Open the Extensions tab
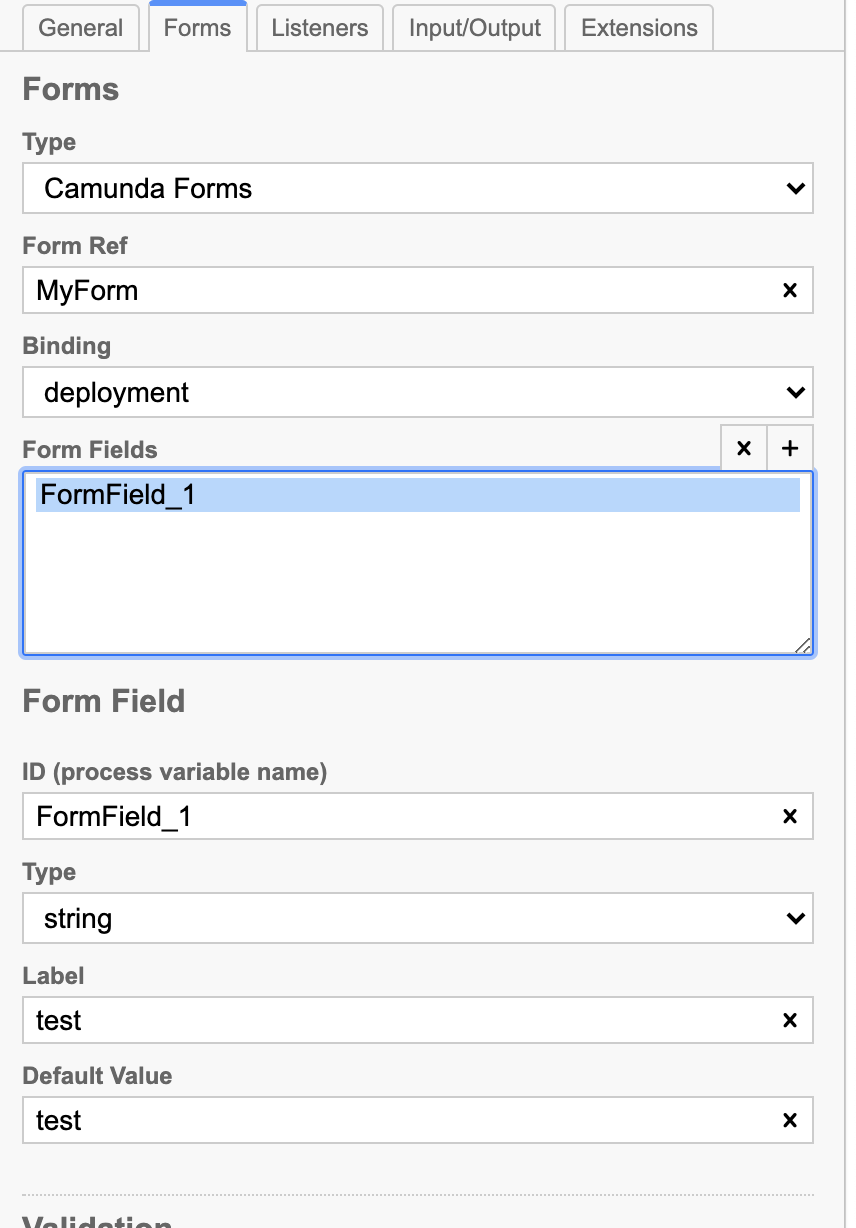Screen dimensions: 856x1228 tap(639, 28)
